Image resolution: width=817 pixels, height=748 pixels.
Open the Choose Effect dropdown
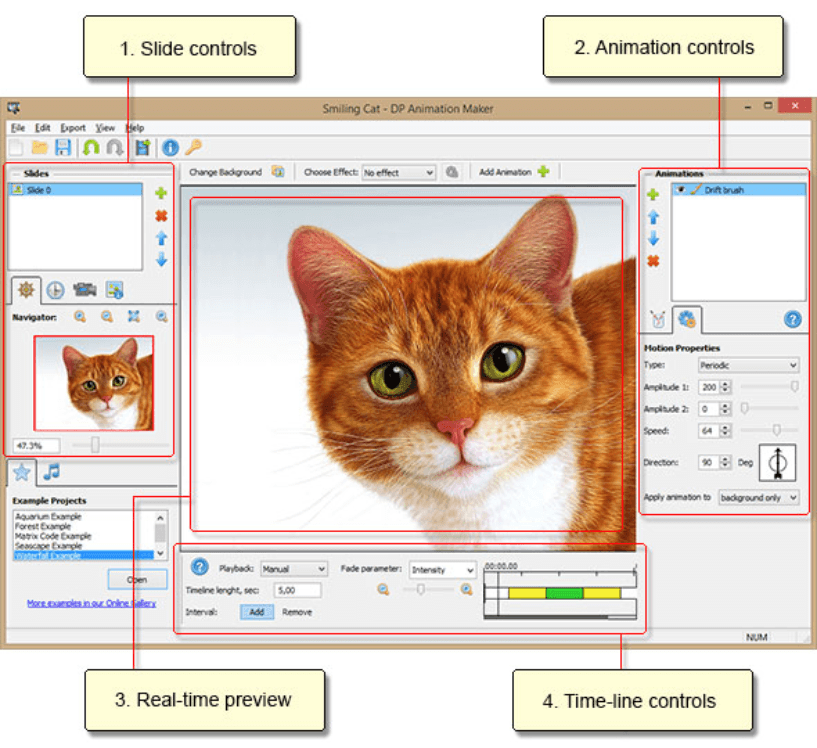click(399, 171)
